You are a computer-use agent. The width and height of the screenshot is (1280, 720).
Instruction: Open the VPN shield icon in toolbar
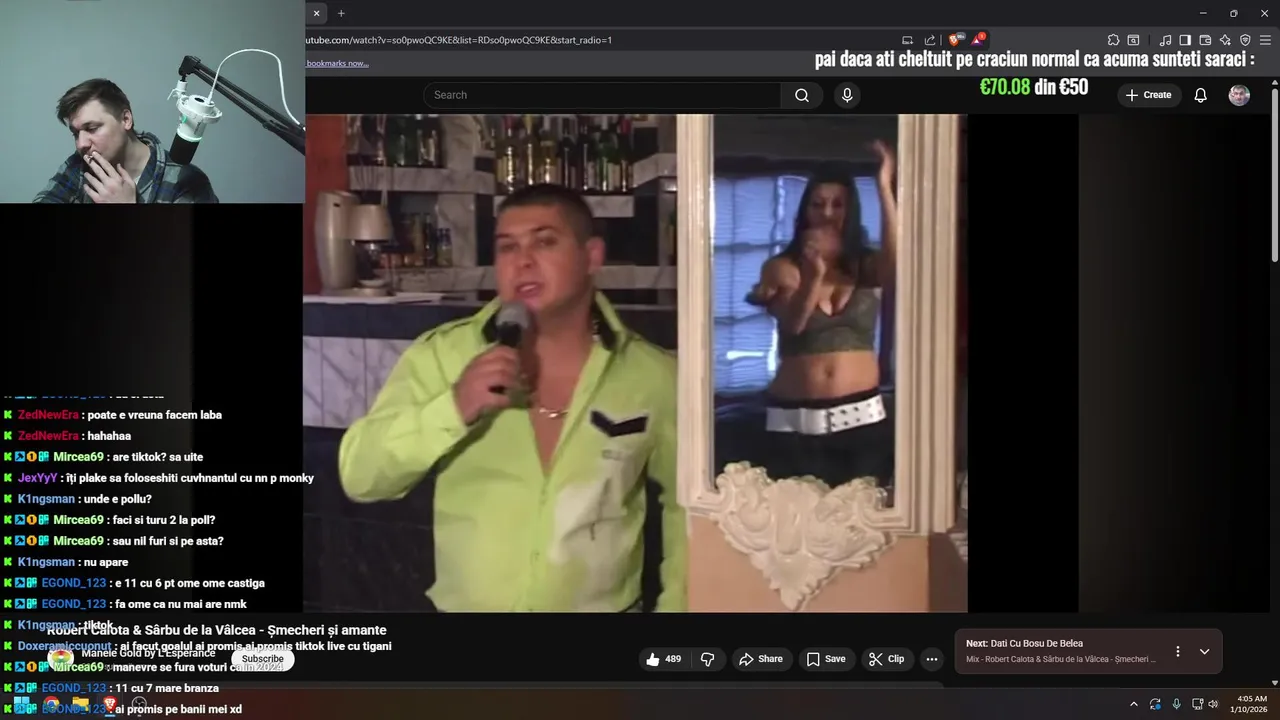click(x=1245, y=40)
